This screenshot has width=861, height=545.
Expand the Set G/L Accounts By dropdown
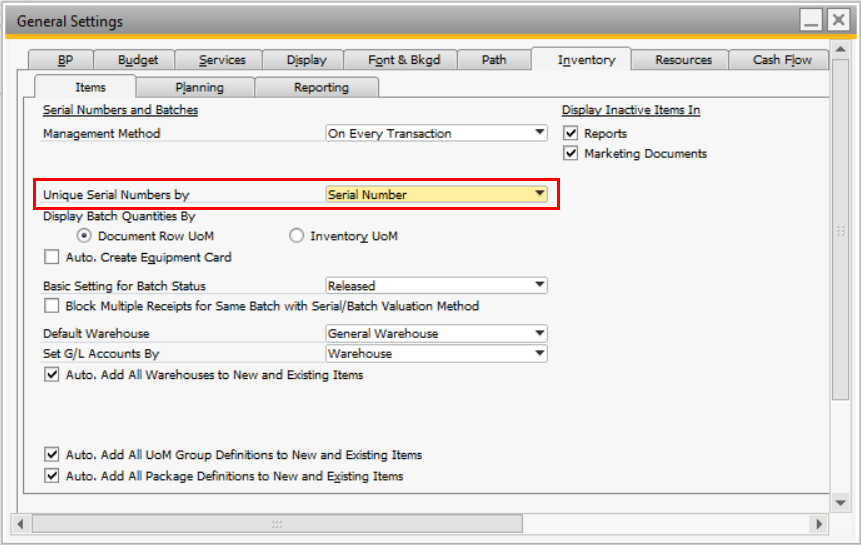pos(539,354)
